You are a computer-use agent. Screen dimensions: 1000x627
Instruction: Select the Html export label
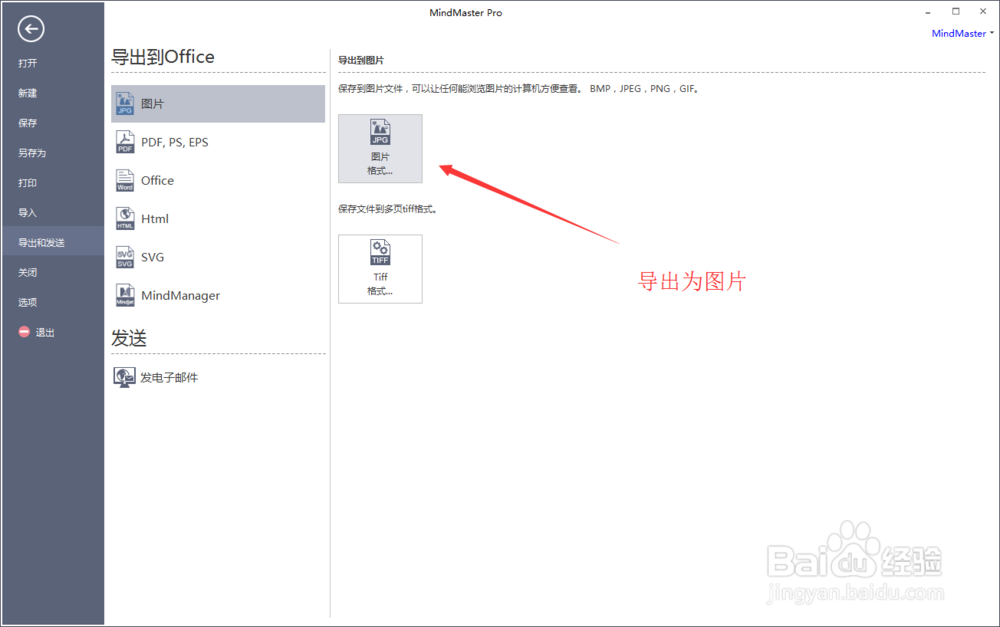click(155, 219)
